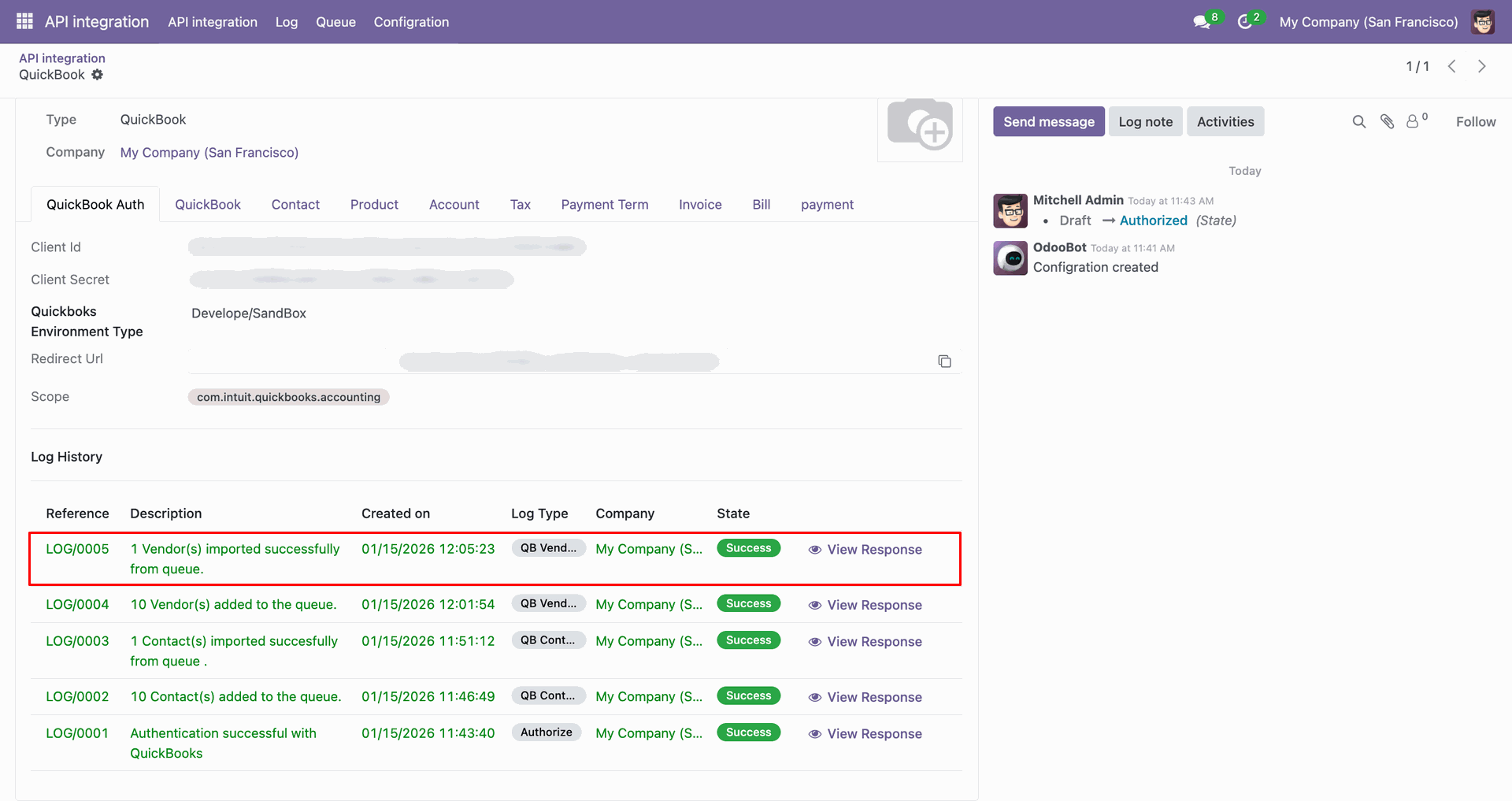Upload image via camera placeholder
This screenshot has height=801, width=1512.
pyautogui.click(x=920, y=126)
